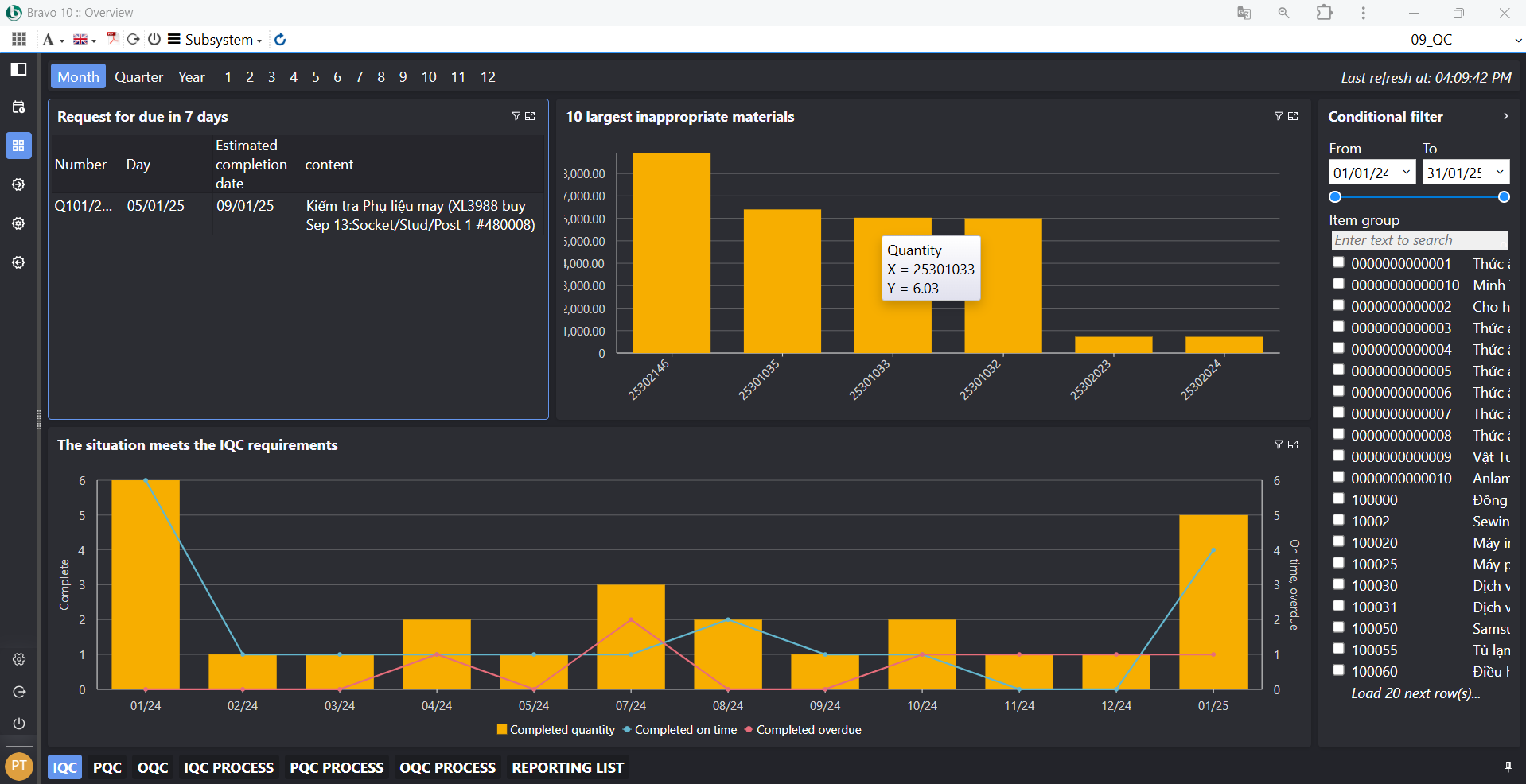This screenshot has width=1526, height=784.
Task: Open the app grid launcher icon
Action: pos(19,39)
